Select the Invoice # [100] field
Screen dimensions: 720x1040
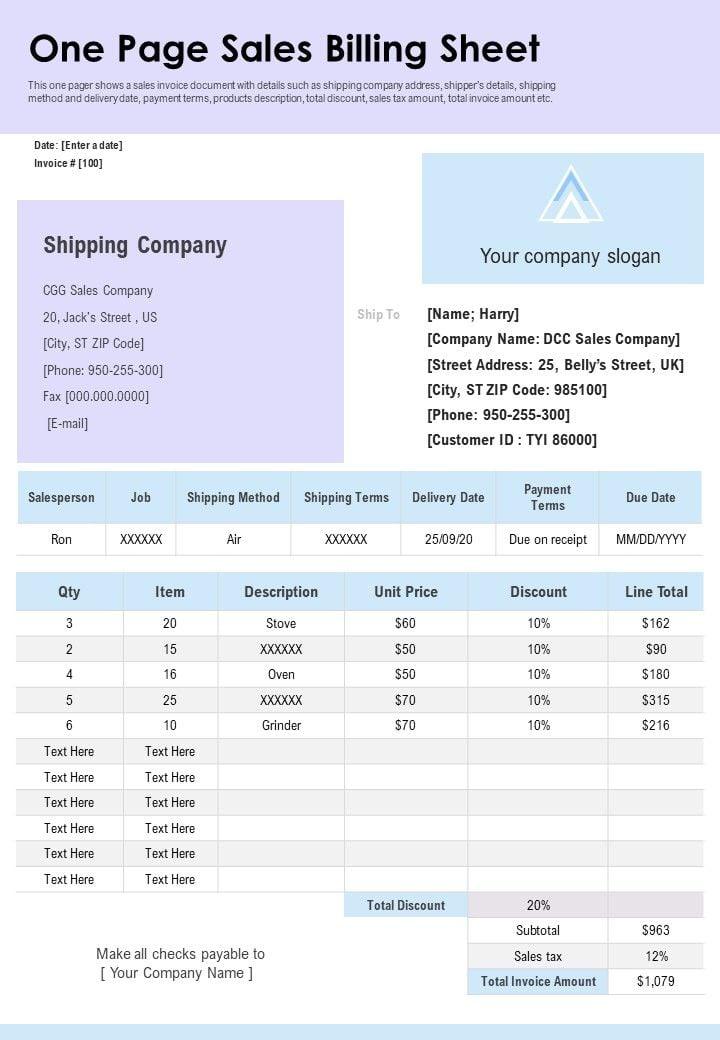click(68, 163)
